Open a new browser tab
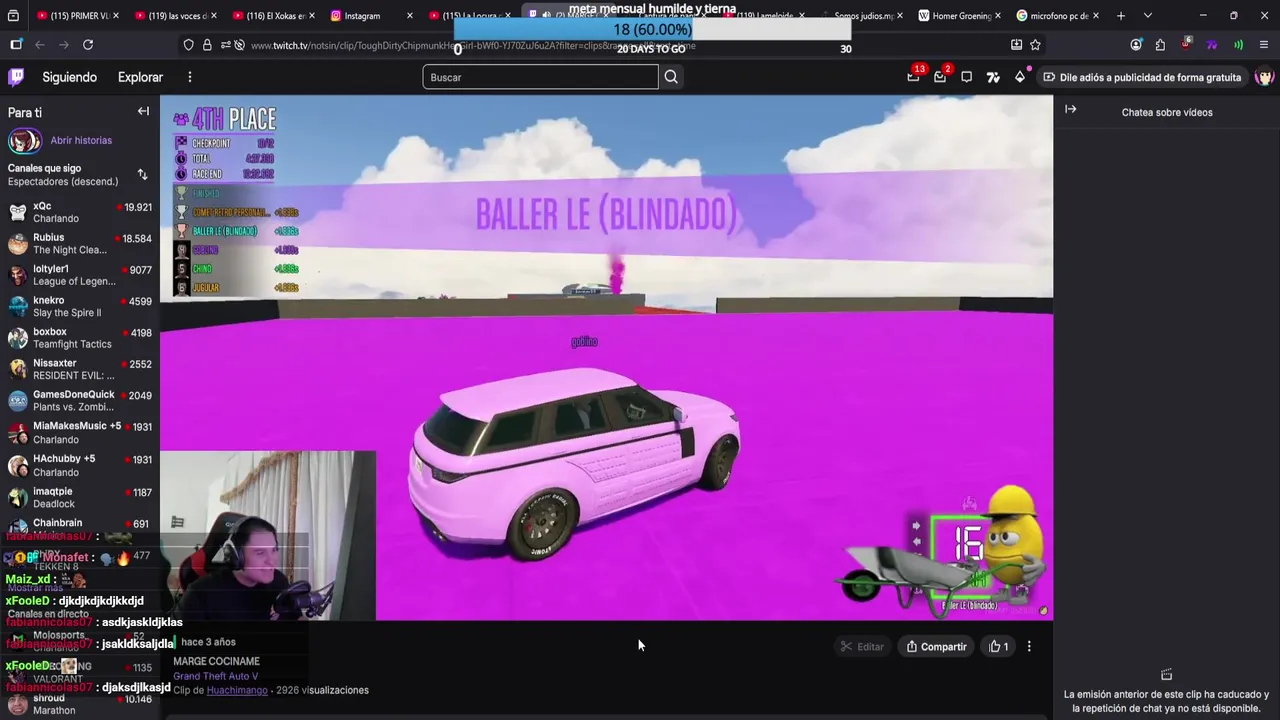The height and width of the screenshot is (720, 1280). (x=1121, y=16)
